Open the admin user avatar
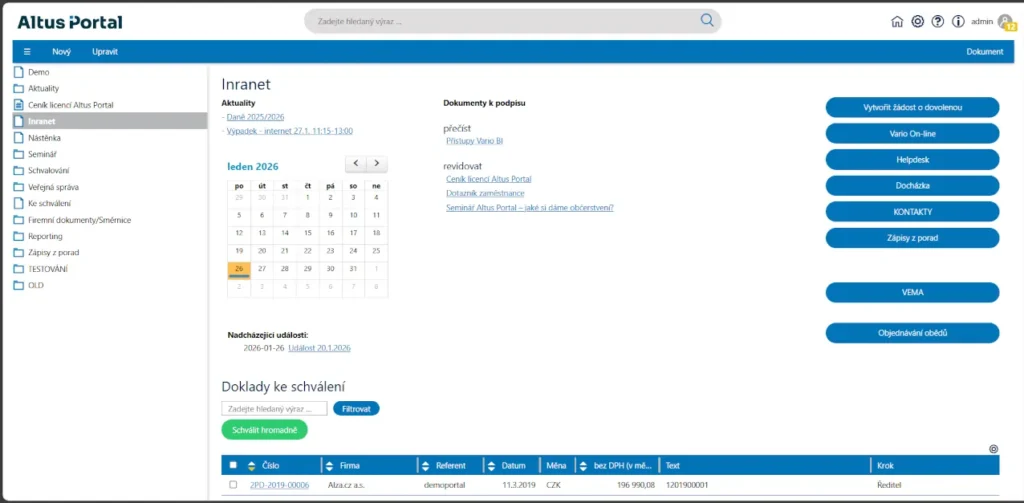 (1005, 22)
